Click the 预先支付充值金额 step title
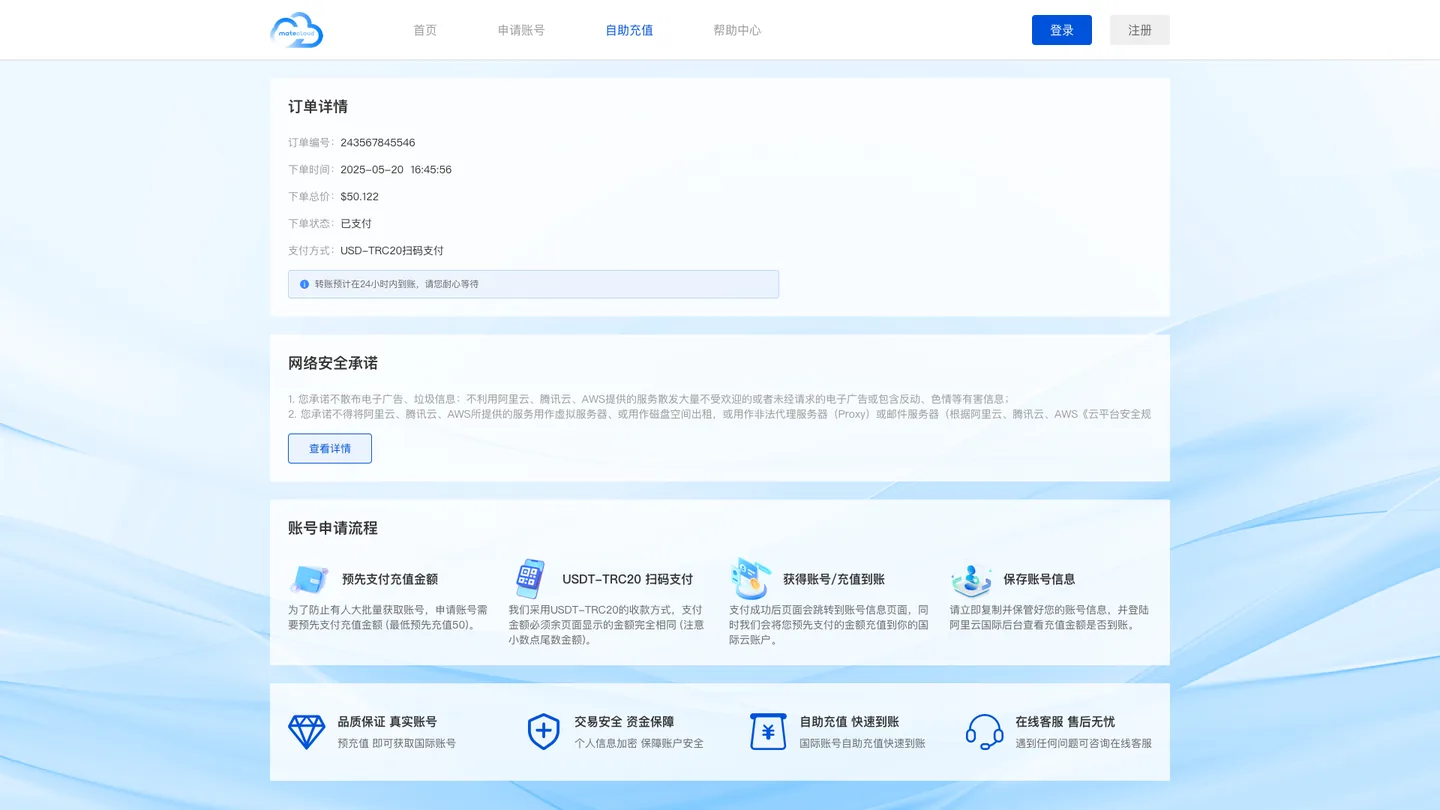The image size is (1440, 810). (390, 579)
